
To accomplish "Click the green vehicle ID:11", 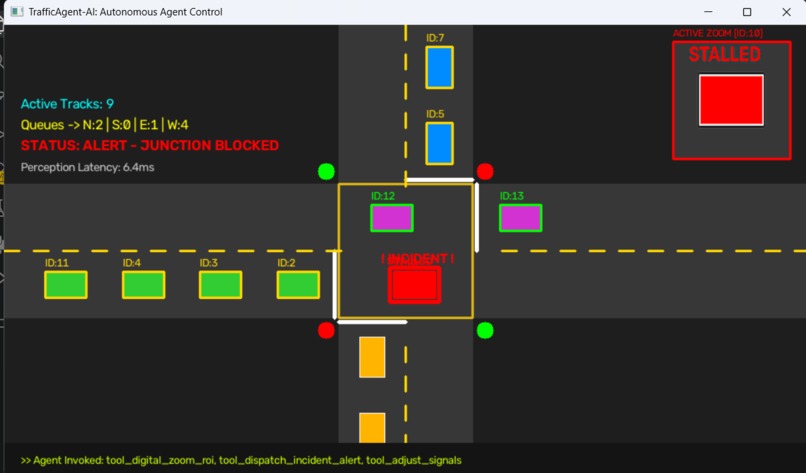I will (x=66, y=285).
